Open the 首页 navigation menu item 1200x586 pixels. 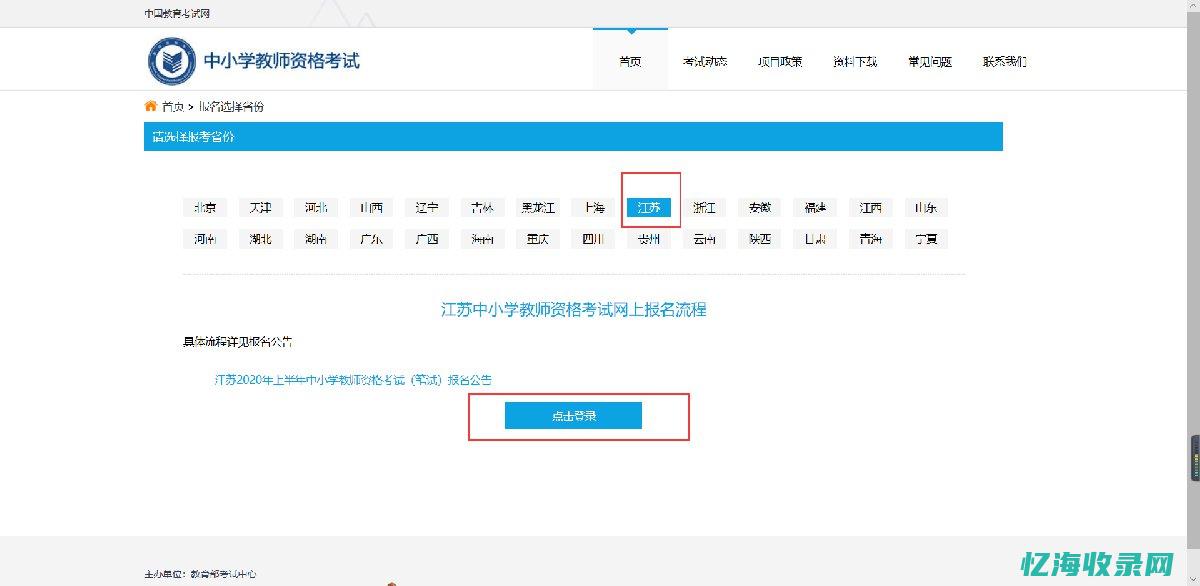point(630,60)
